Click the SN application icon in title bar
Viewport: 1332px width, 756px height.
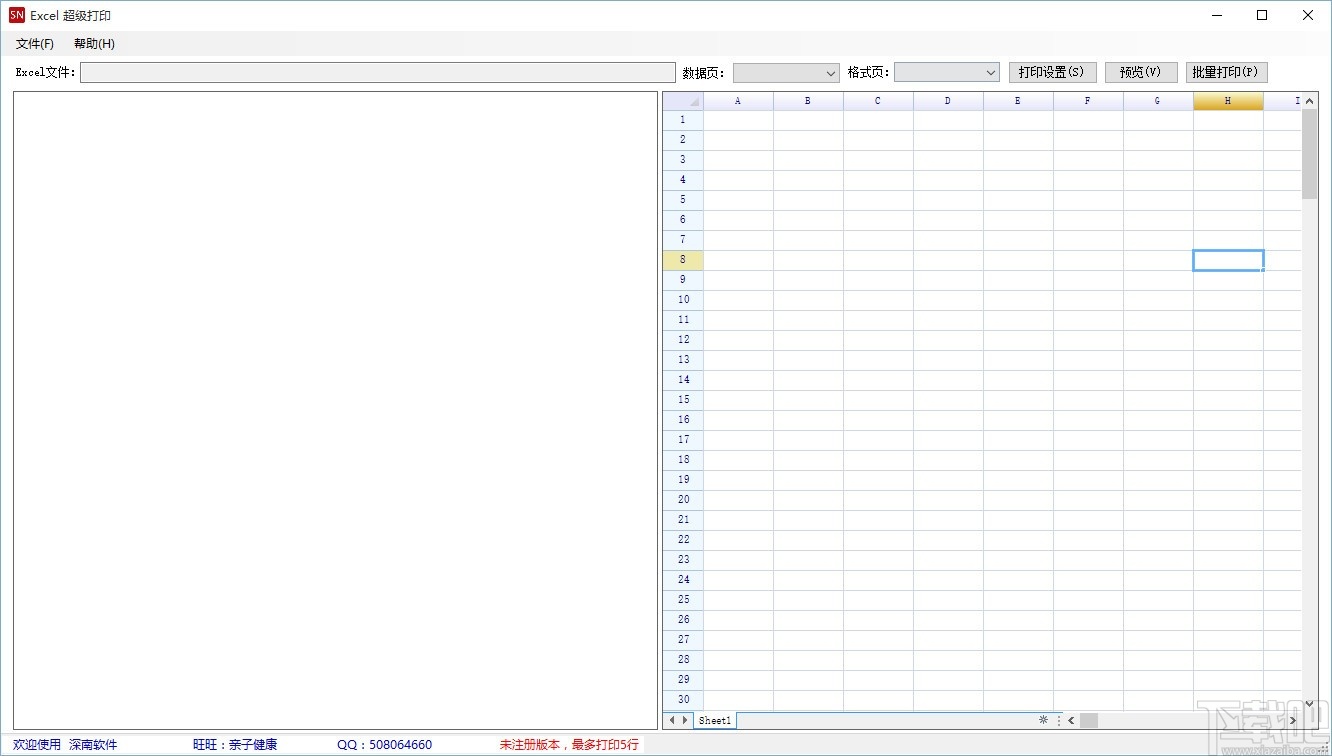pos(16,15)
